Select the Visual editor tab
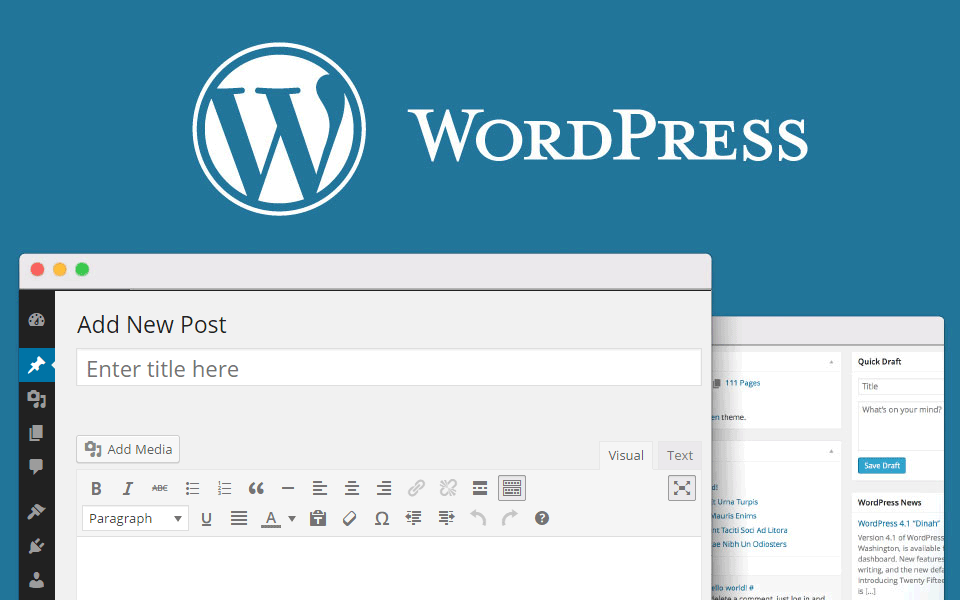Image resolution: width=960 pixels, height=600 pixels. [625, 455]
